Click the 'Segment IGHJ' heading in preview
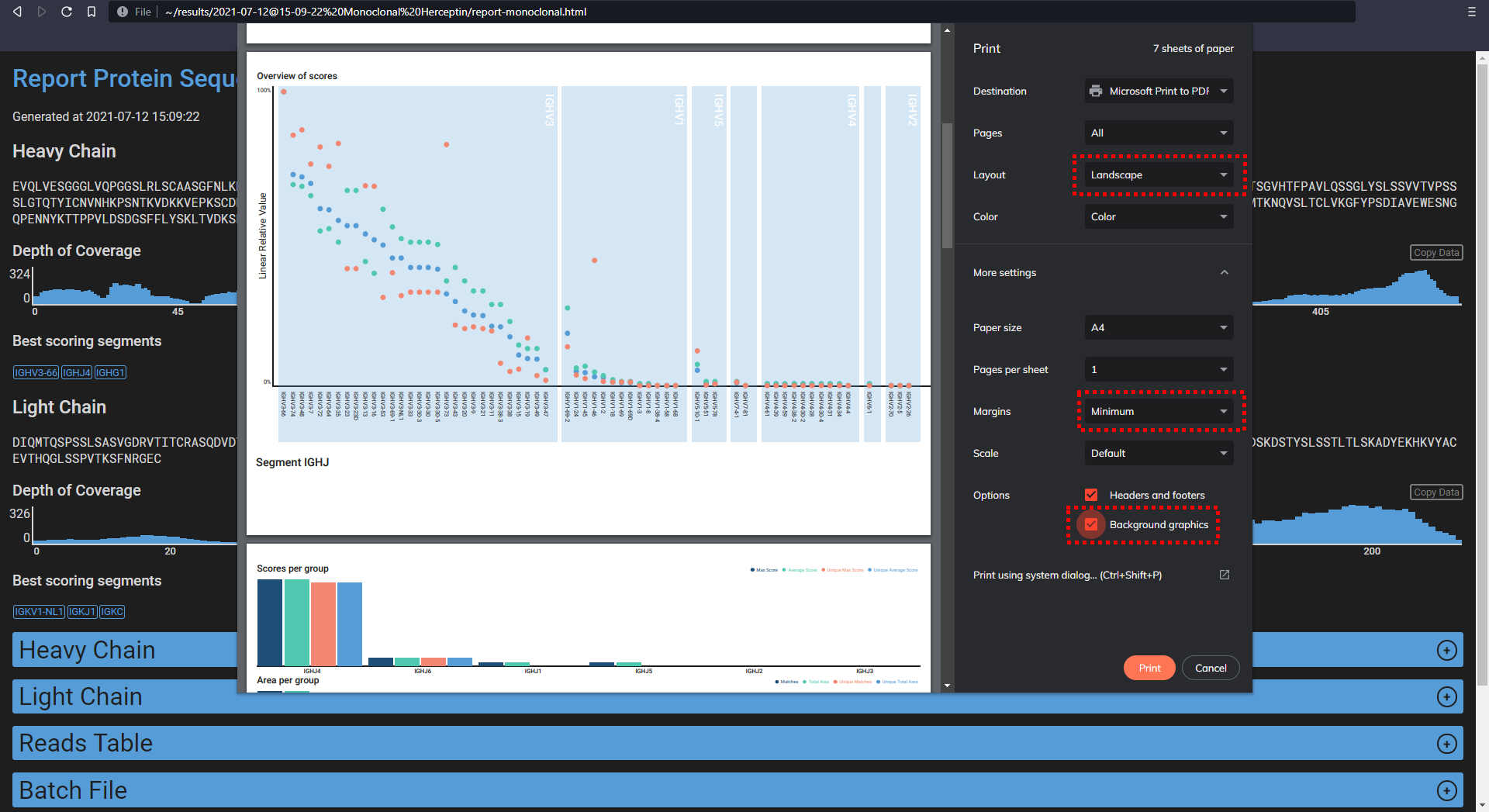 292,462
